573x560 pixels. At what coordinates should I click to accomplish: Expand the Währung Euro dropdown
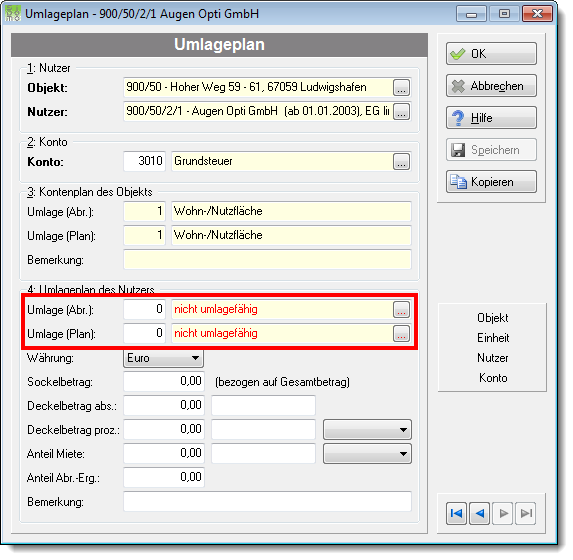click(163, 358)
